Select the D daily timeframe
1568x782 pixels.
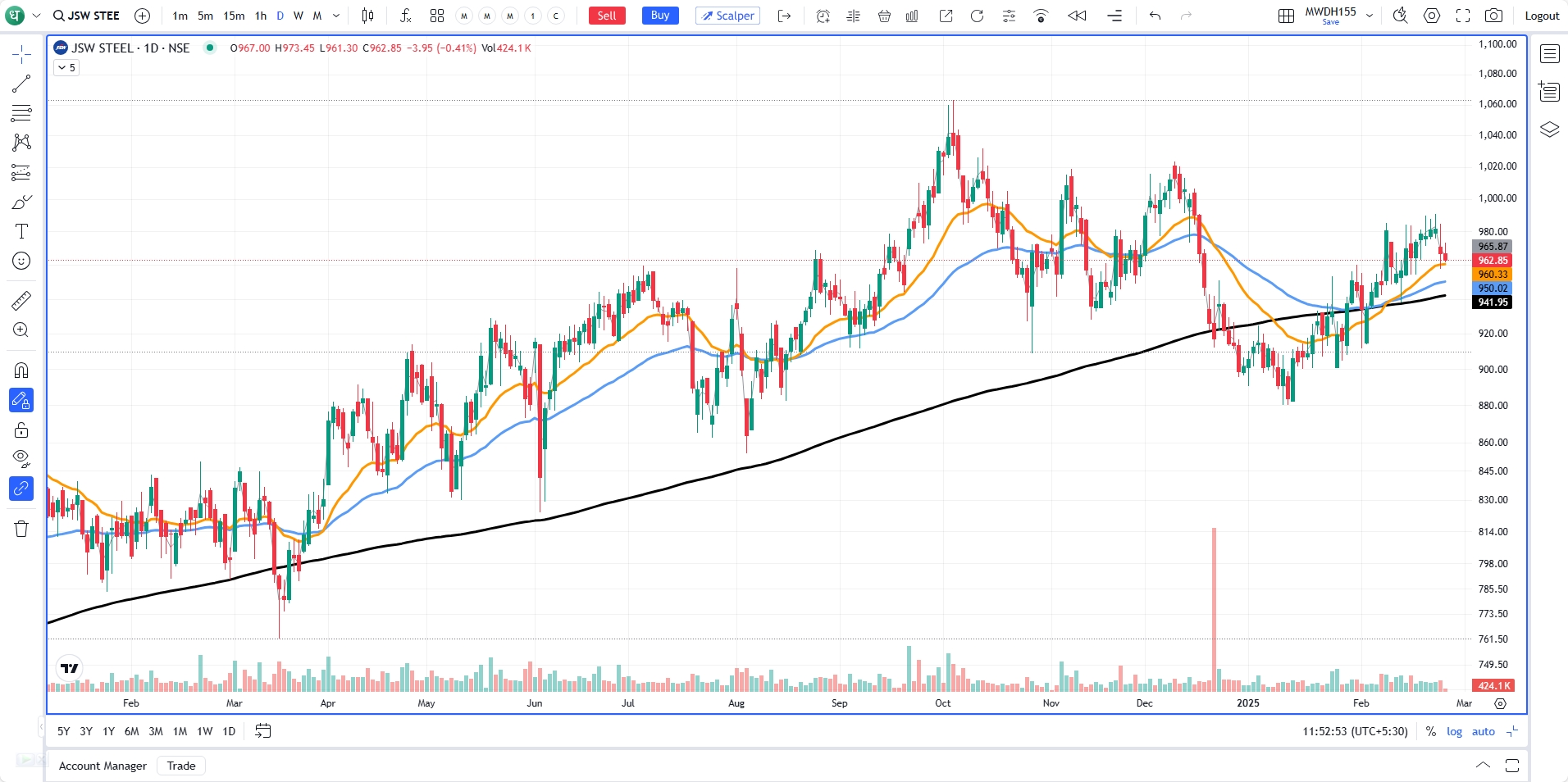click(x=280, y=16)
